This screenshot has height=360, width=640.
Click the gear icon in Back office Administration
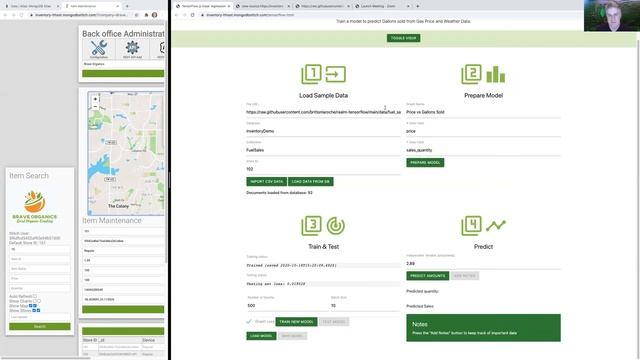click(x=132, y=47)
